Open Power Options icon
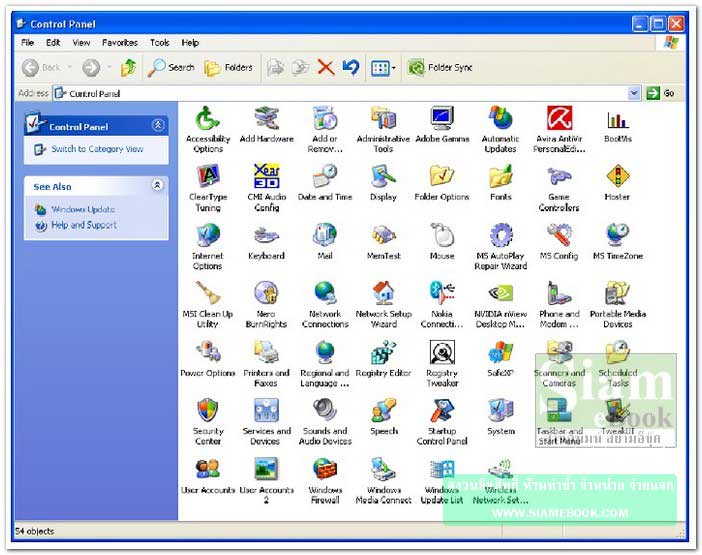The image size is (702, 555). (x=208, y=352)
